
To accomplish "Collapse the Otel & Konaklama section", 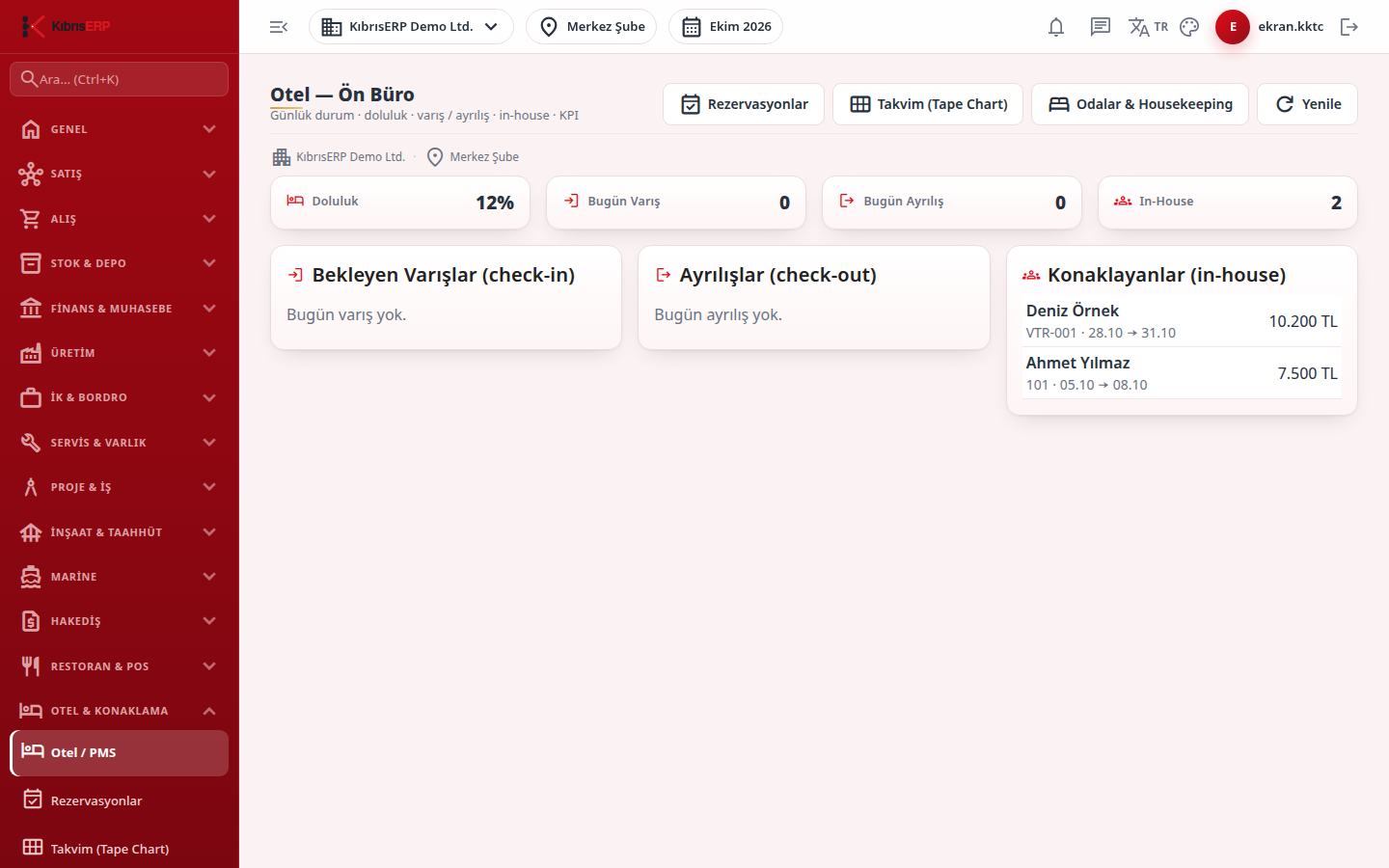I will [x=119, y=711].
